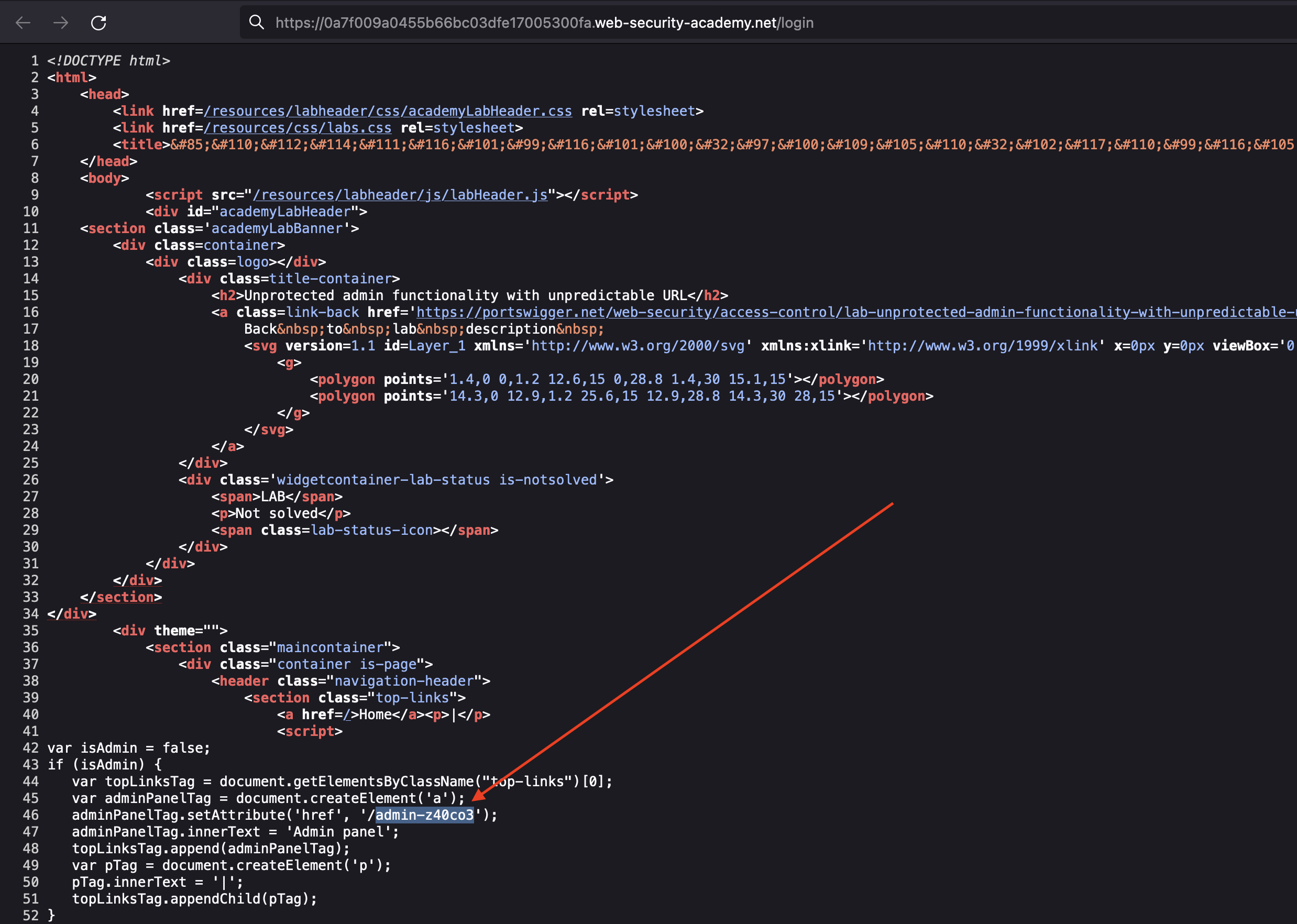Open the labs.css stylesheet link
This screenshot has height=924, width=1297.
click(298, 127)
